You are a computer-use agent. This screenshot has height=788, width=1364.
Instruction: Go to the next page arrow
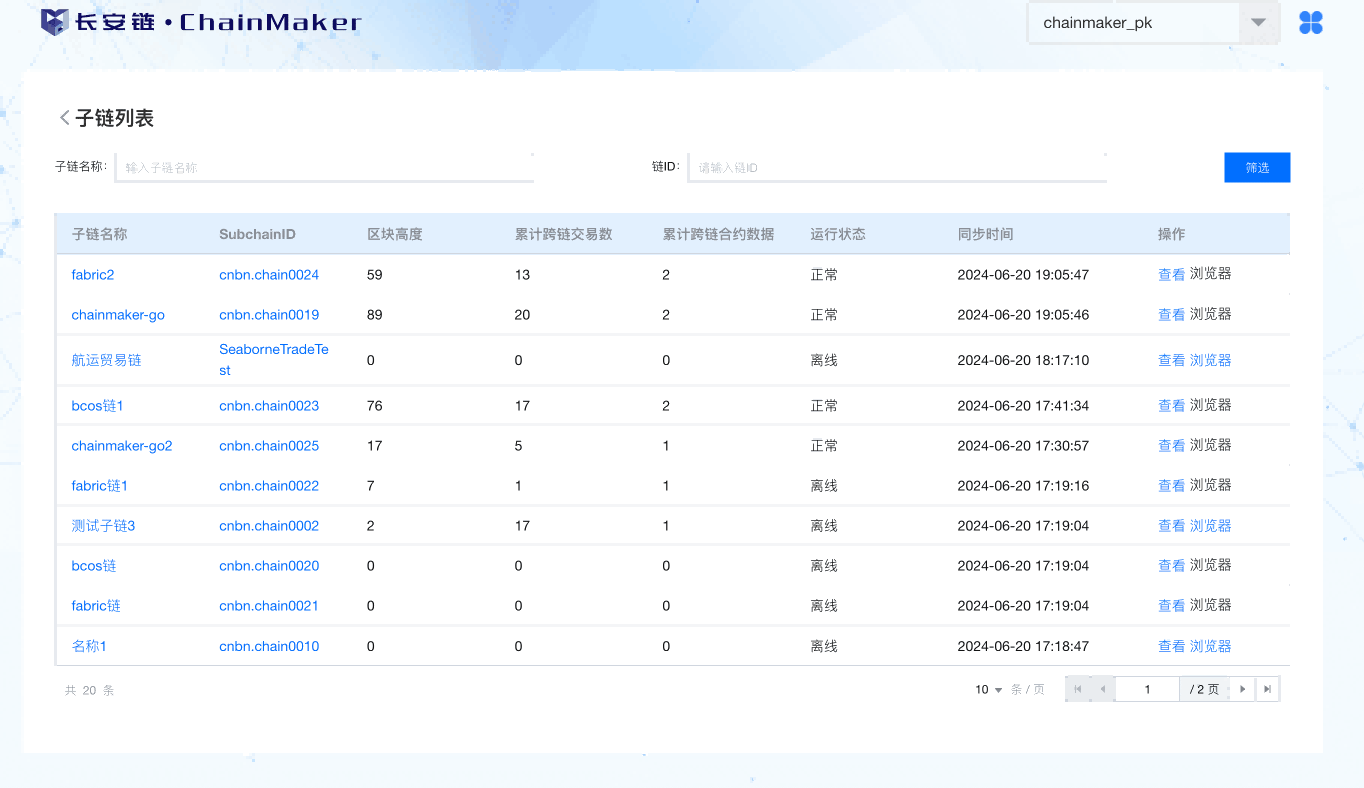click(1242, 689)
